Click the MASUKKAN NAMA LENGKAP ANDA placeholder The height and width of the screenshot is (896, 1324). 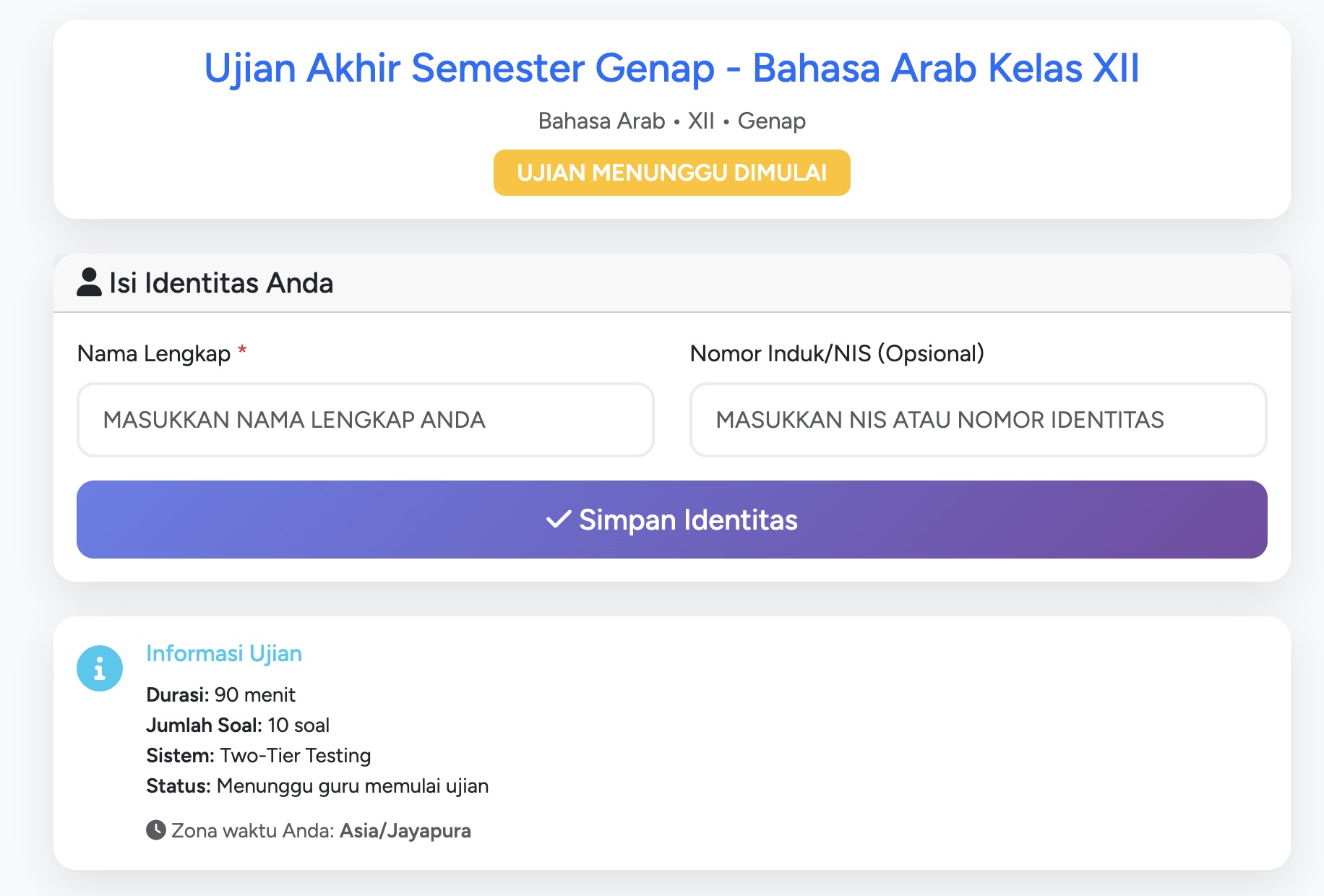click(x=297, y=420)
